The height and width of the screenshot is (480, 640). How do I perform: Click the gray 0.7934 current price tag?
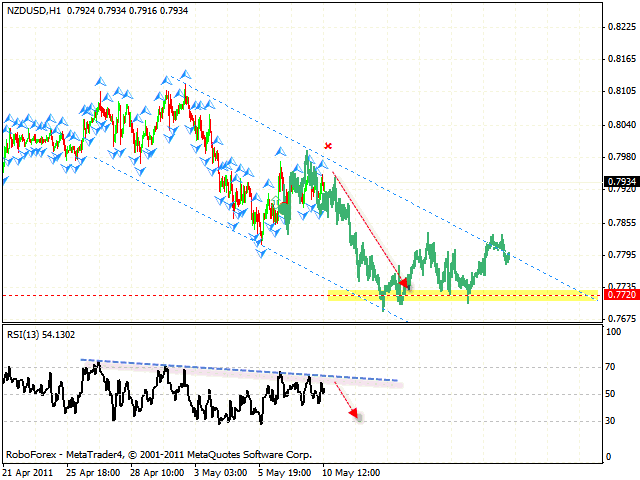[x=619, y=183]
